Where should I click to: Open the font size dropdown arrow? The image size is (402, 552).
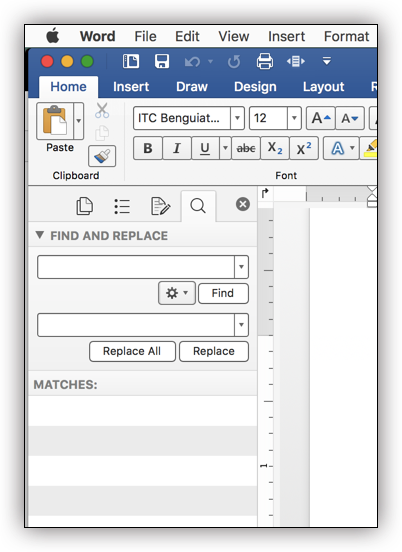click(x=294, y=118)
